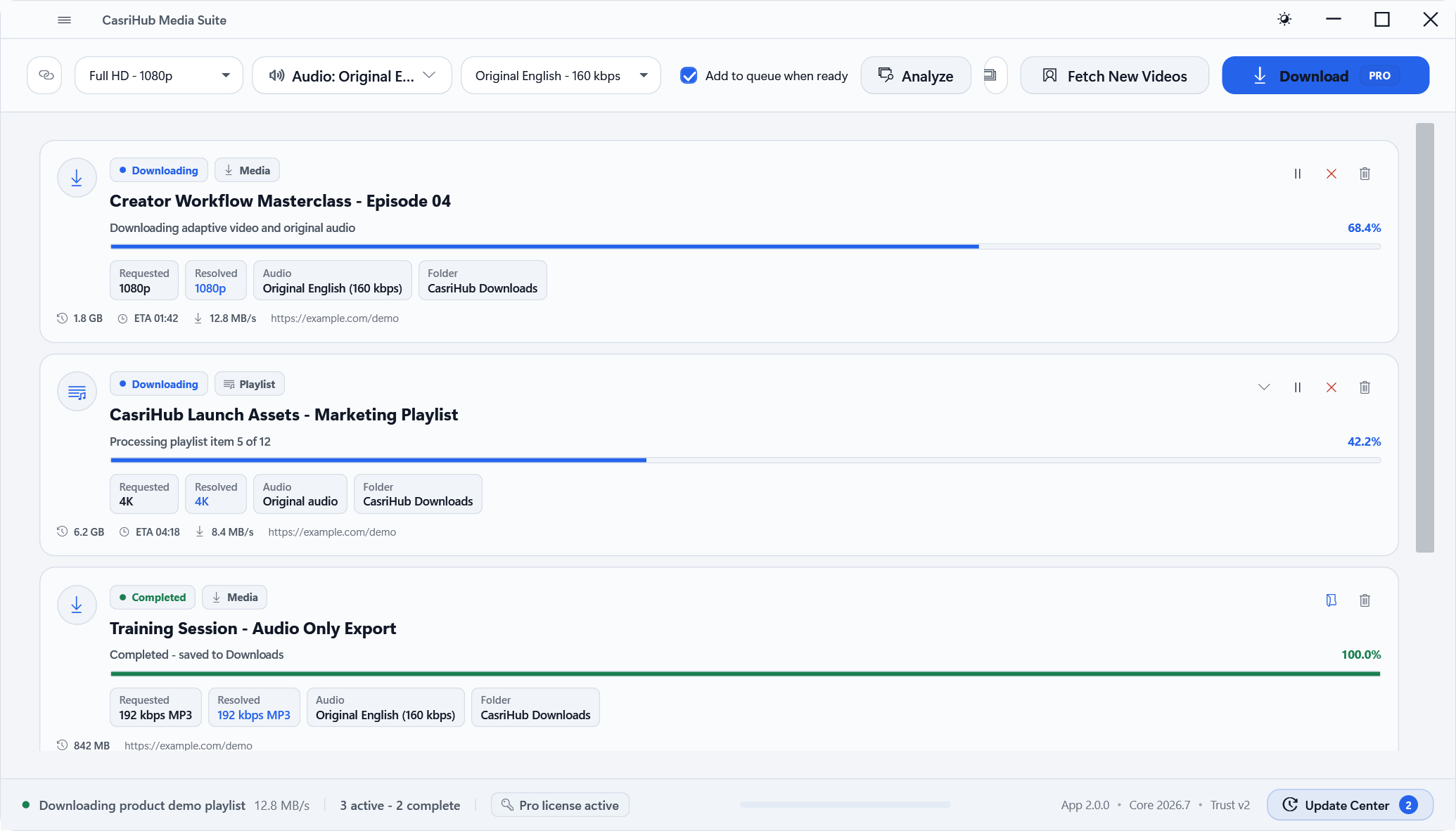
Task: Click the Analyze button
Action: coord(916,75)
